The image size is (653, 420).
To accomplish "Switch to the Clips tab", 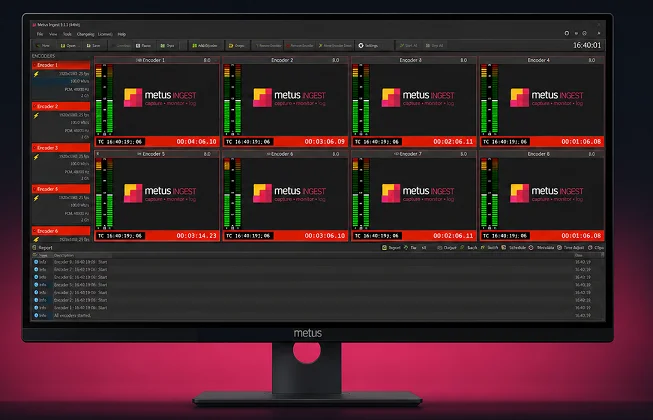I will [x=596, y=248].
